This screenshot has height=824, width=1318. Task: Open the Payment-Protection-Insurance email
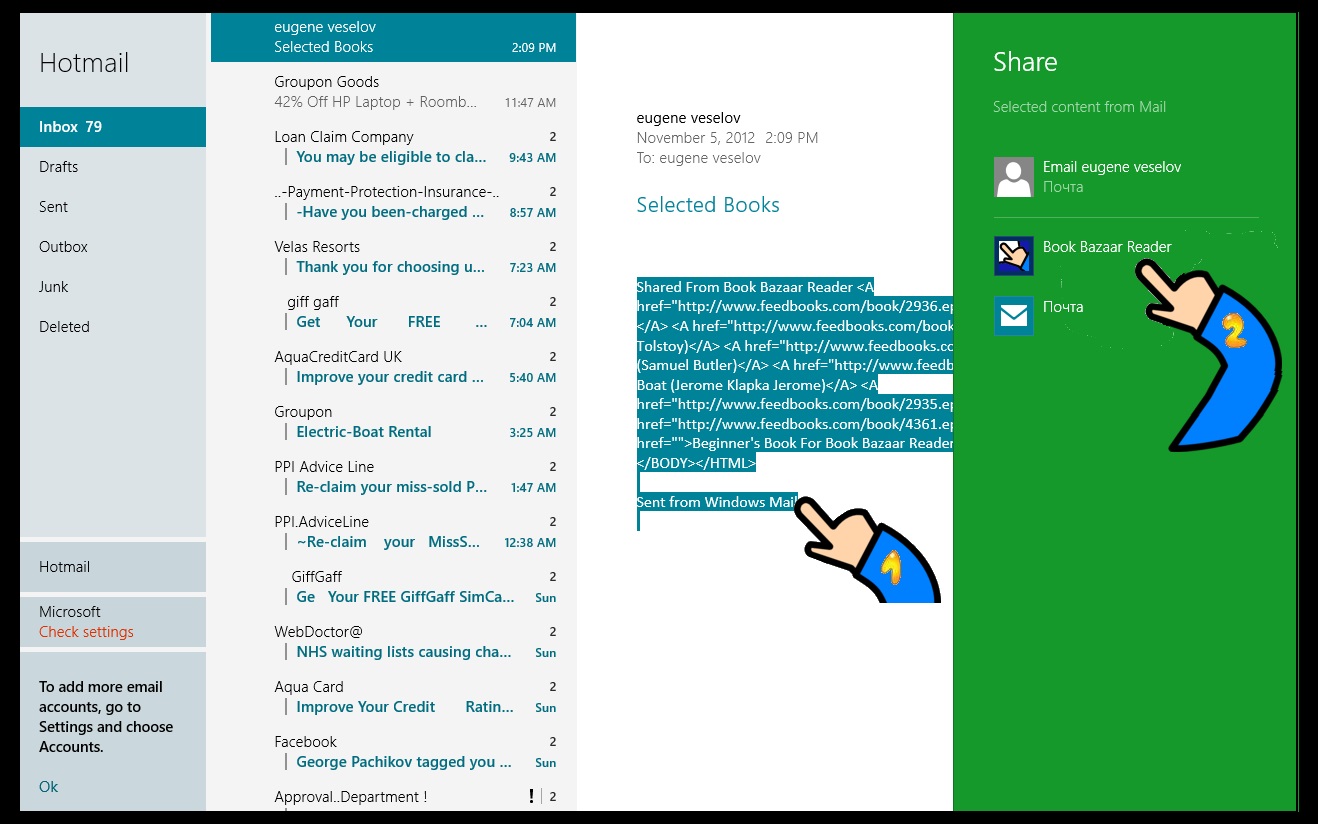coord(393,202)
